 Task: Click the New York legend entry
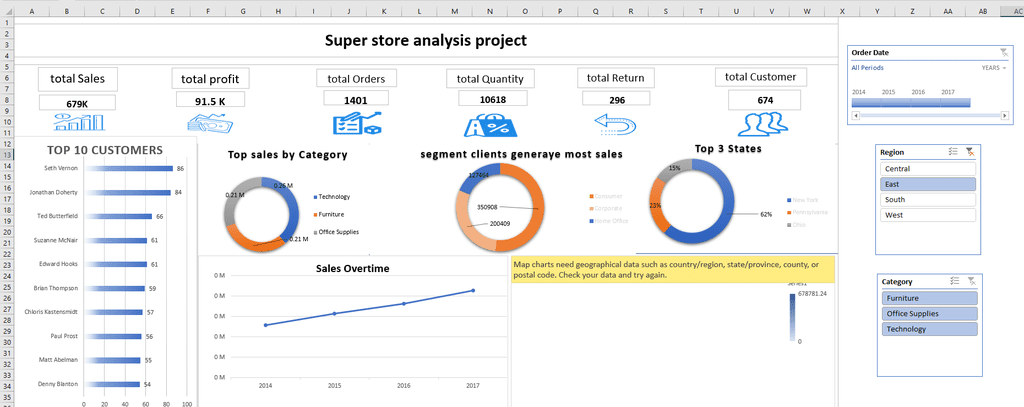point(805,200)
